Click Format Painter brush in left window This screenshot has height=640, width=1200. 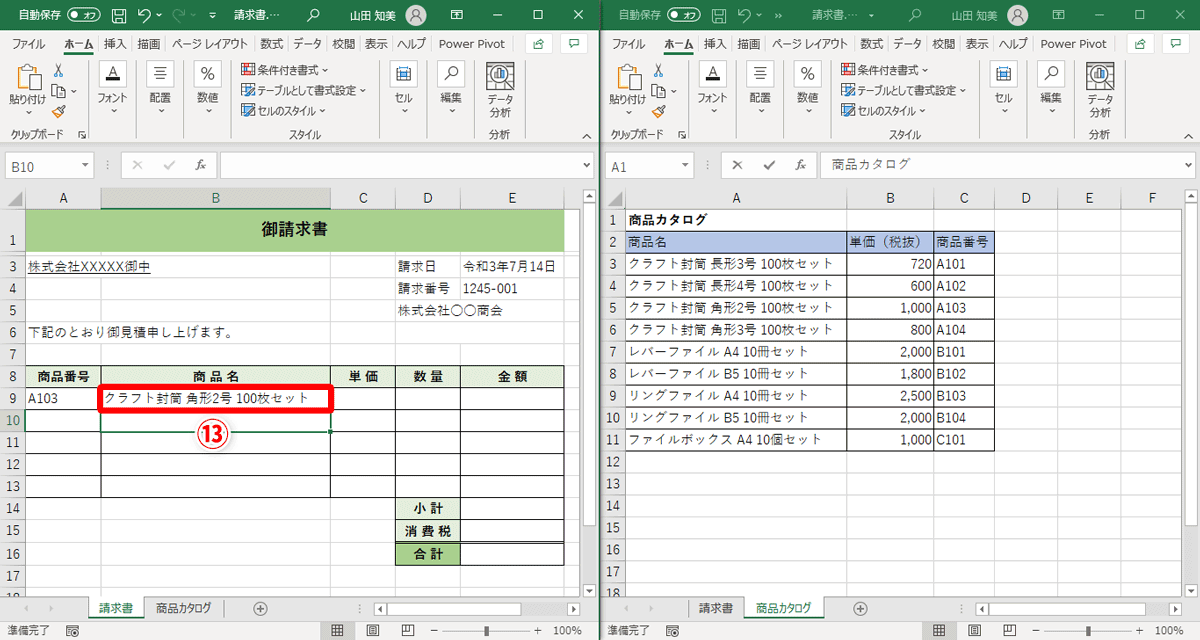point(58,111)
